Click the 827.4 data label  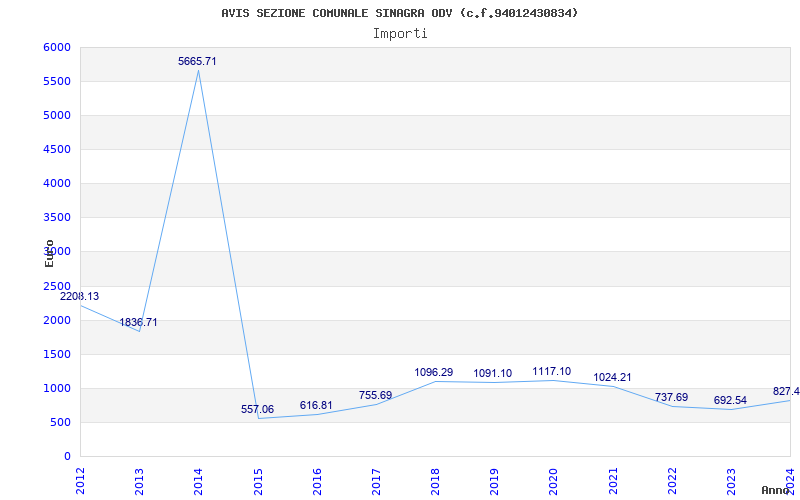pyautogui.click(x=786, y=391)
